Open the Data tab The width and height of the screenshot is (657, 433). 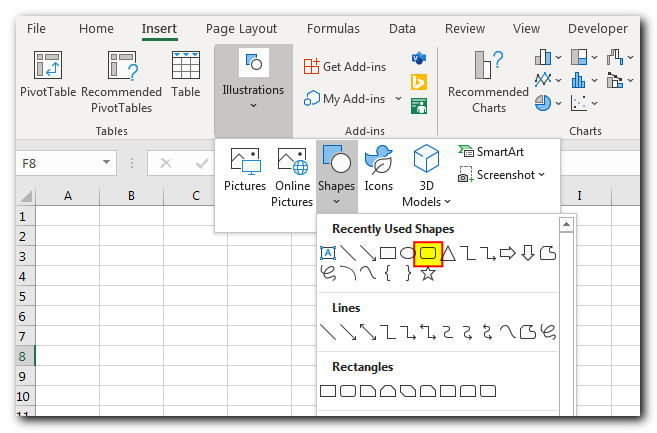(402, 29)
